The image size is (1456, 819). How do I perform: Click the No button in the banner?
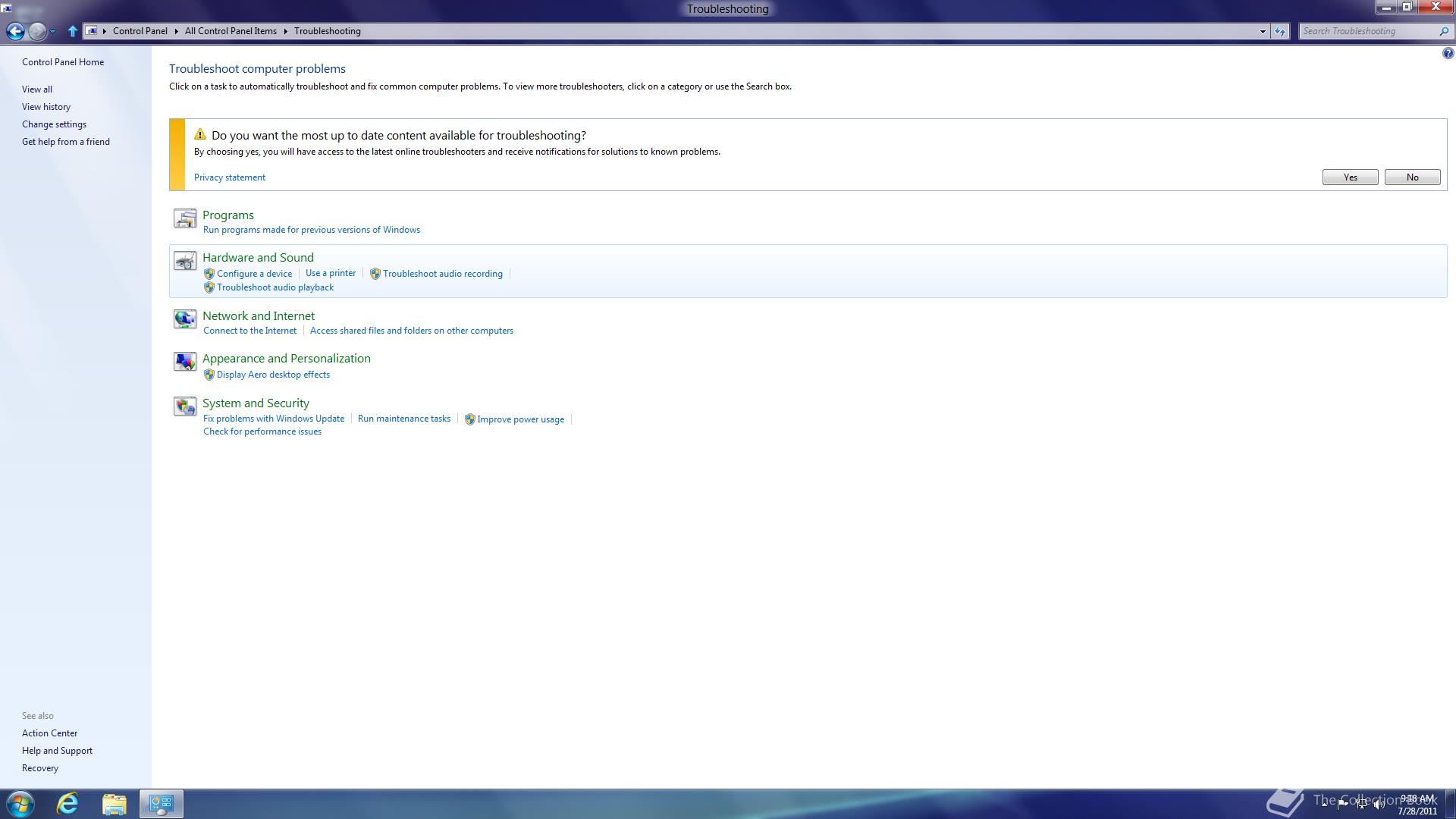pos(1412,177)
